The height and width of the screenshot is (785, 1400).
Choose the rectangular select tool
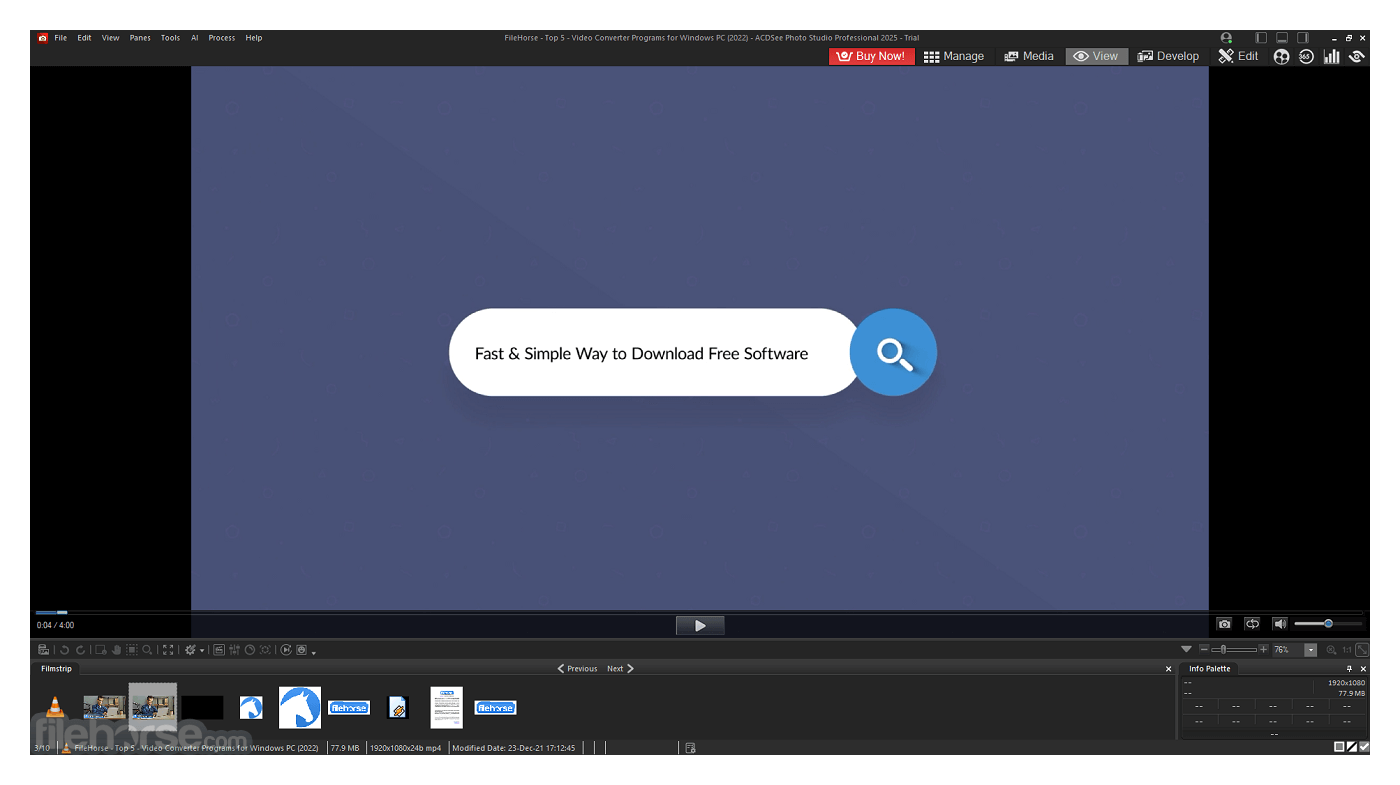(132, 650)
